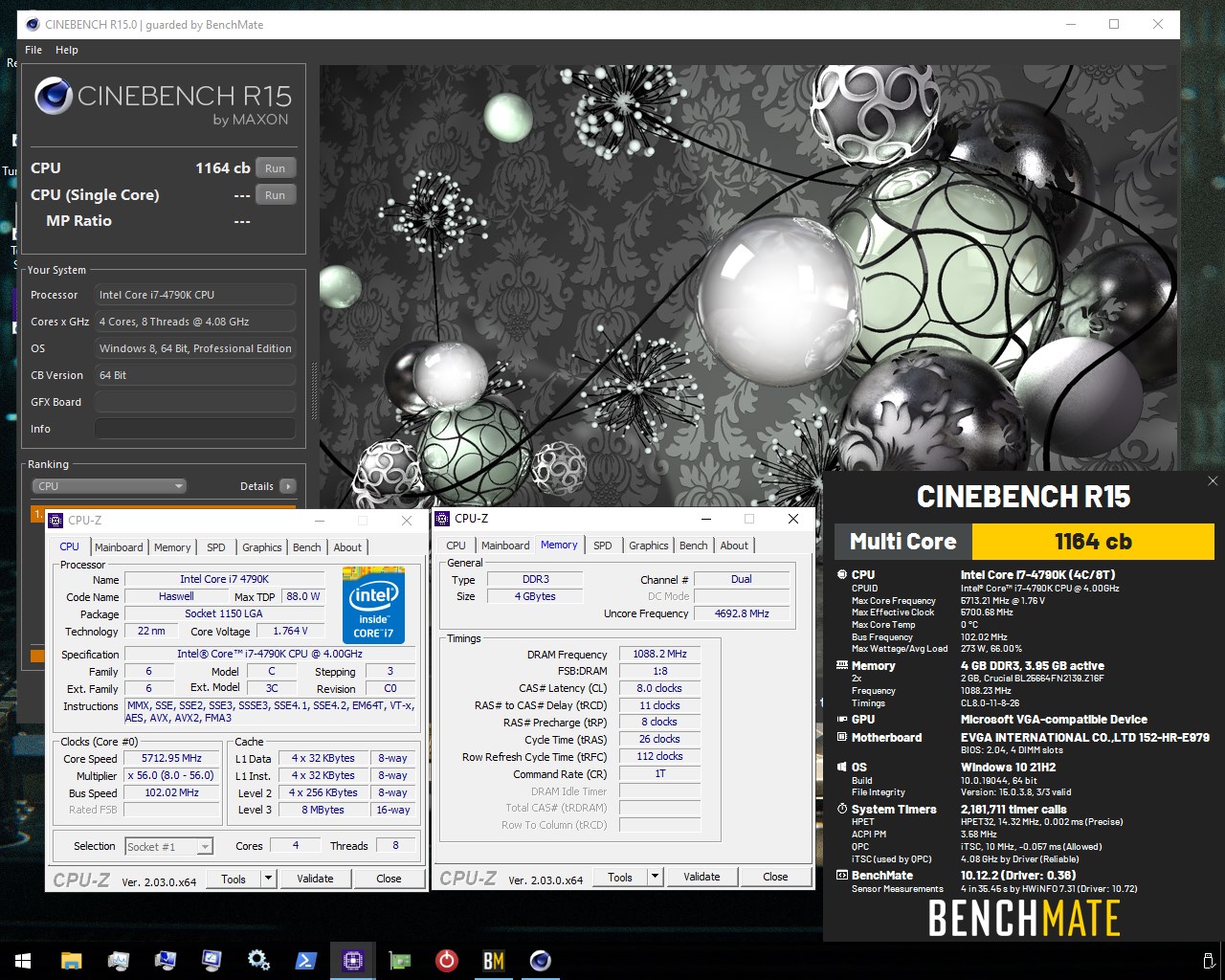Run the CPU Single Core benchmark
This screenshot has width=1225, height=980.
click(x=276, y=195)
